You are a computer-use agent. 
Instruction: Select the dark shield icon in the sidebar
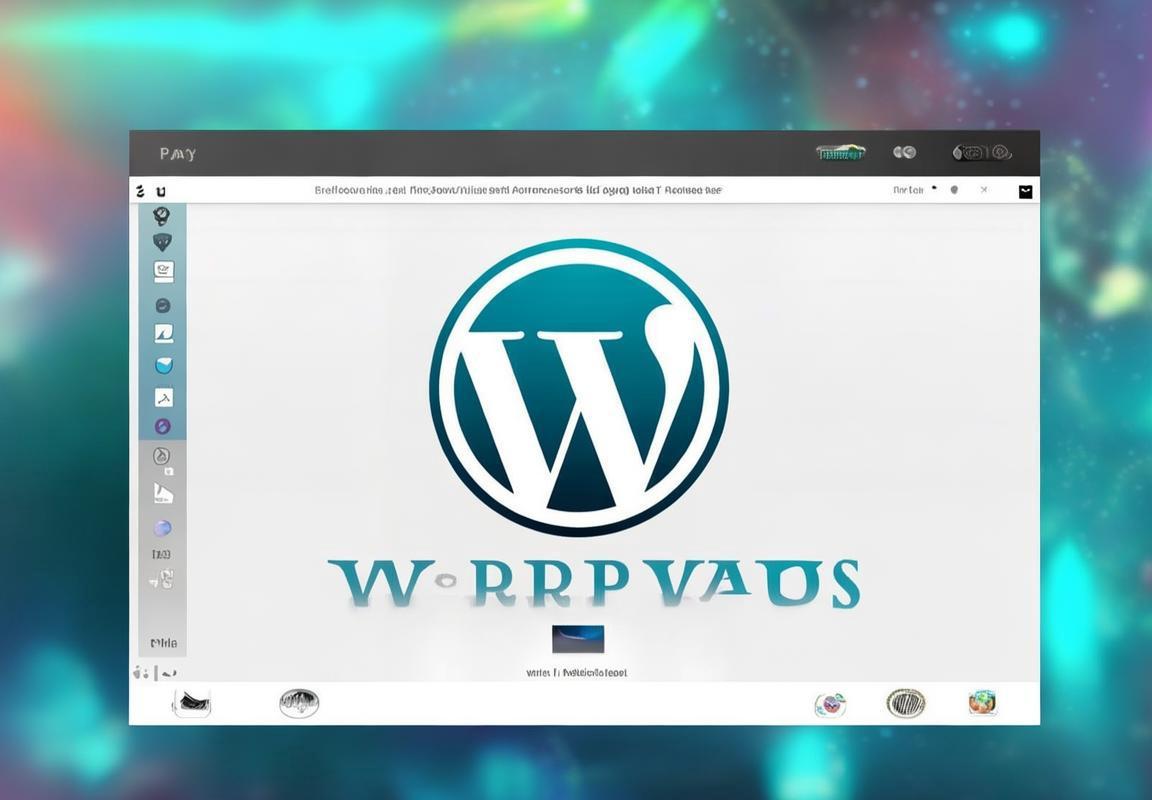(x=162, y=242)
